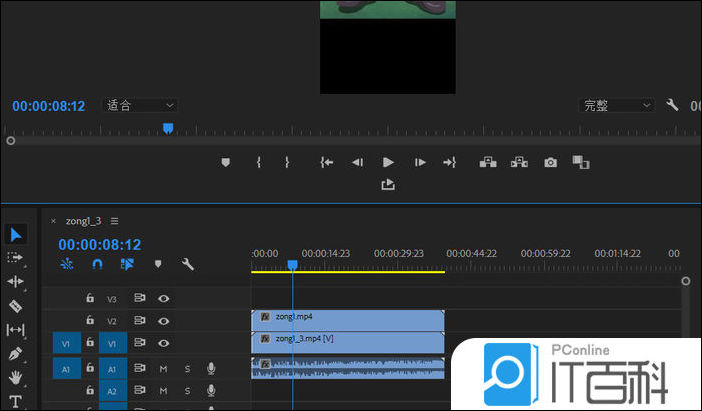This screenshot has height=411, width=702.
Task: Click the Export Frame camera icon
Action: pos(550,162)
